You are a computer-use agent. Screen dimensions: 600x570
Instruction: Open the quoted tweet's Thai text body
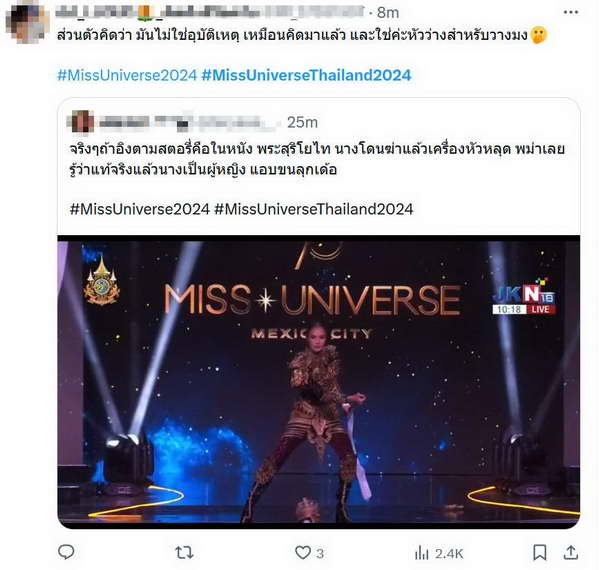317,159
